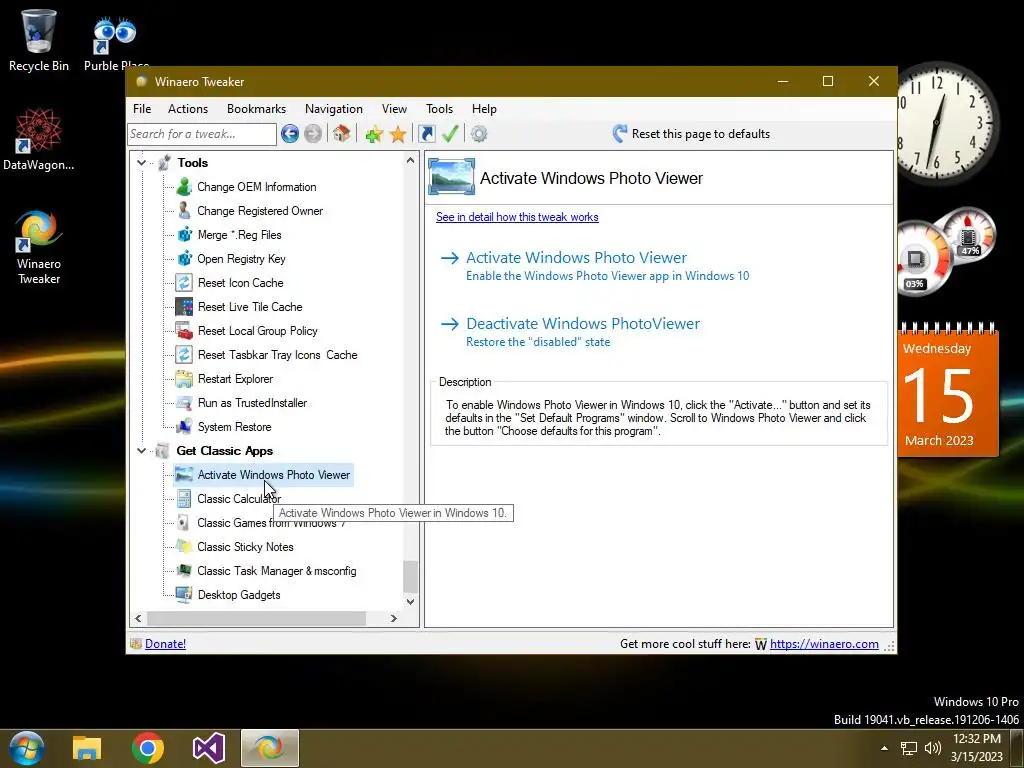Click tree vertical scrollbar up arrow

(410, 160)
